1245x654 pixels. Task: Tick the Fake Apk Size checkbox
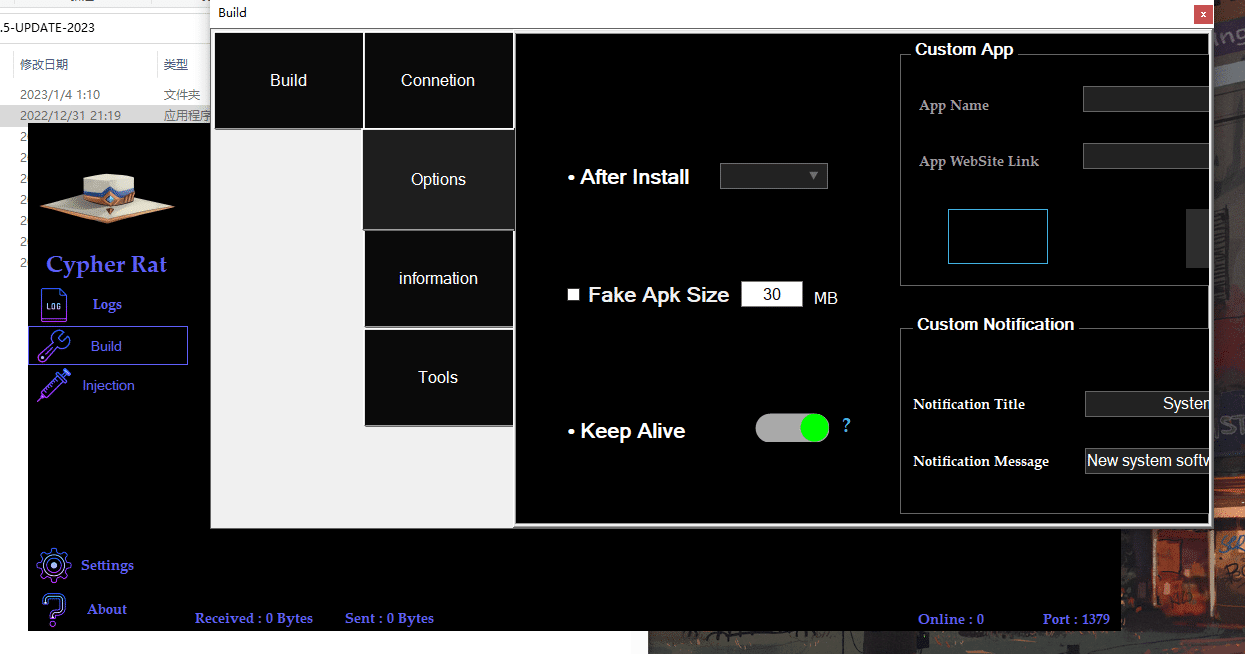tap(574, 295)
